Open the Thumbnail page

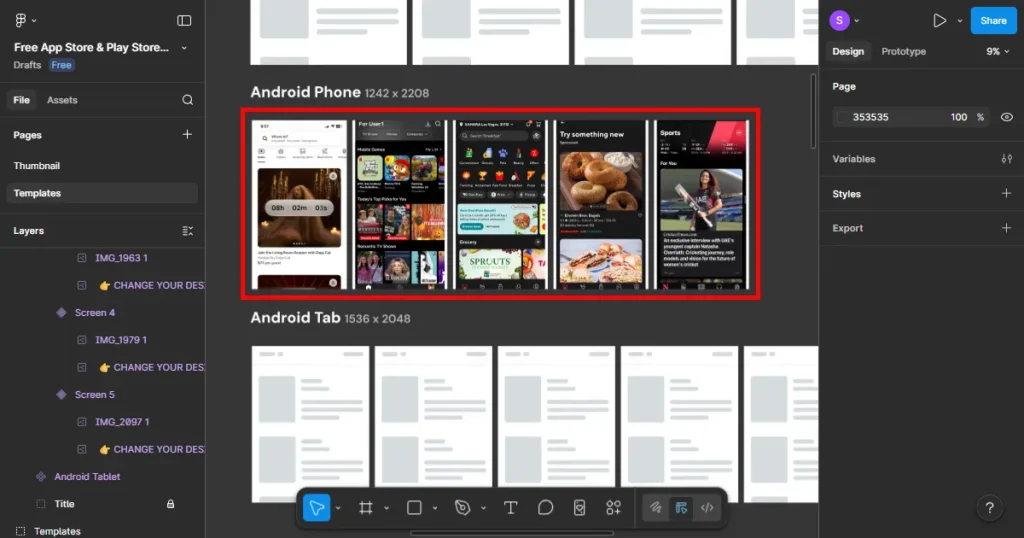tap(37, 166)
